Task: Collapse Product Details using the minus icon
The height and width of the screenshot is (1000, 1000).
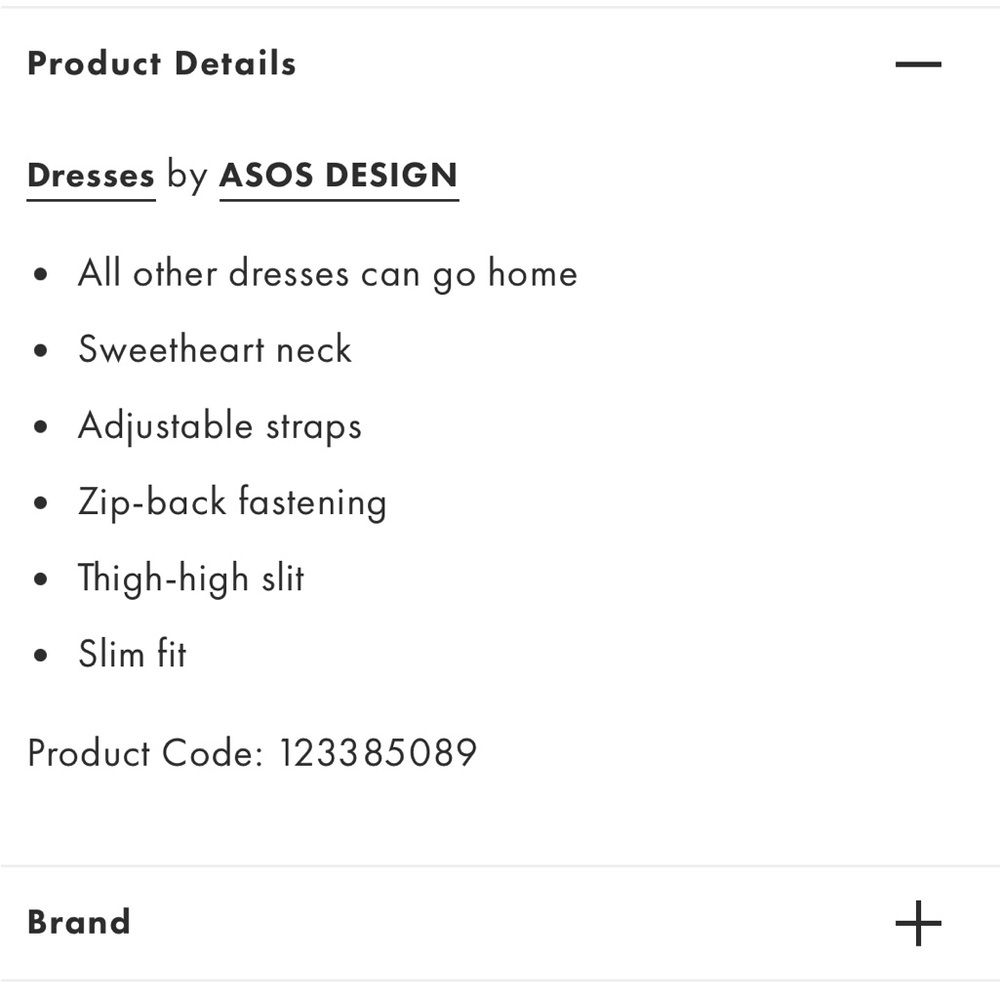Action: 918,64
